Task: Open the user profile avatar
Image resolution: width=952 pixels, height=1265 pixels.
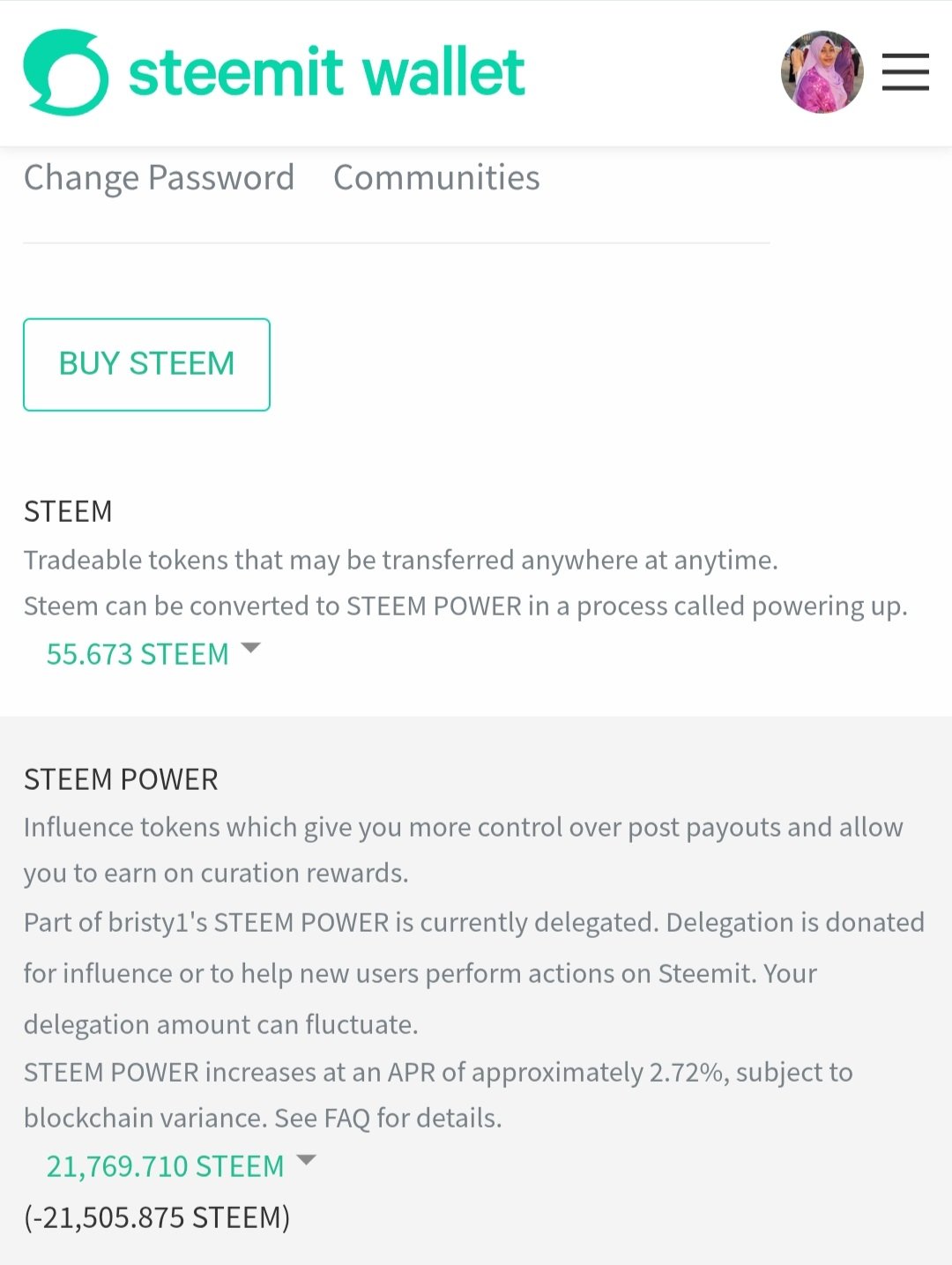Action: (x=822, y=72)
